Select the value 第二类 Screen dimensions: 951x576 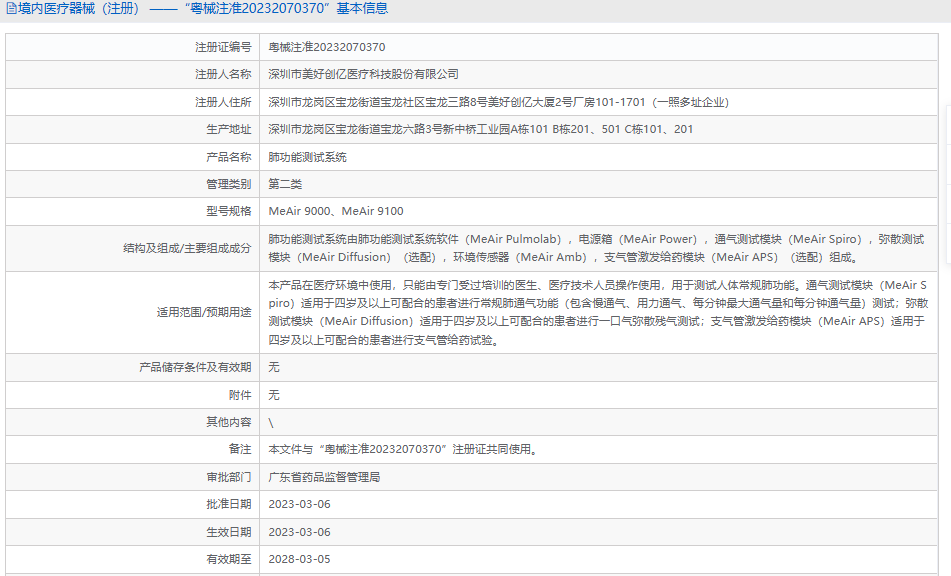(285, 184)
